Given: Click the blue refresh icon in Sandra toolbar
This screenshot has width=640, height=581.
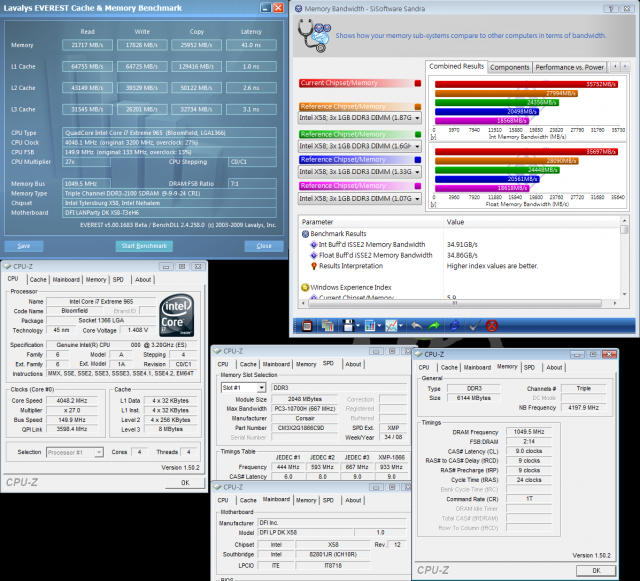Looking at the screenshot, I should [x=454, y=326].
